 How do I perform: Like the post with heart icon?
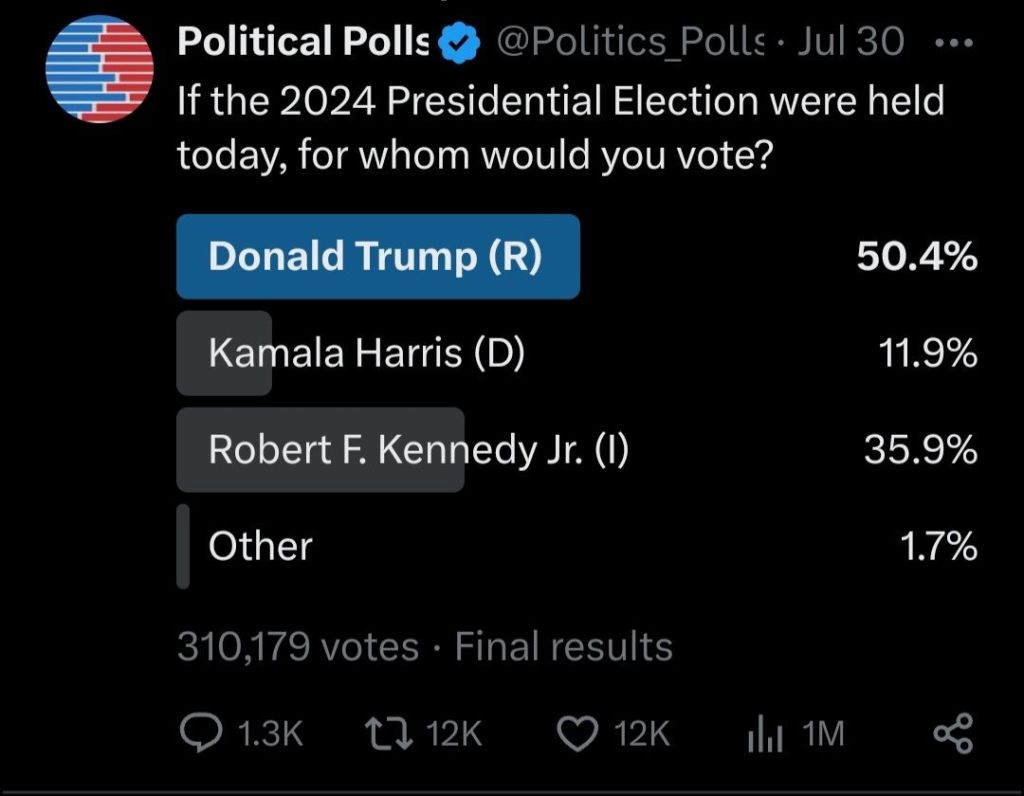coord(575,736)
